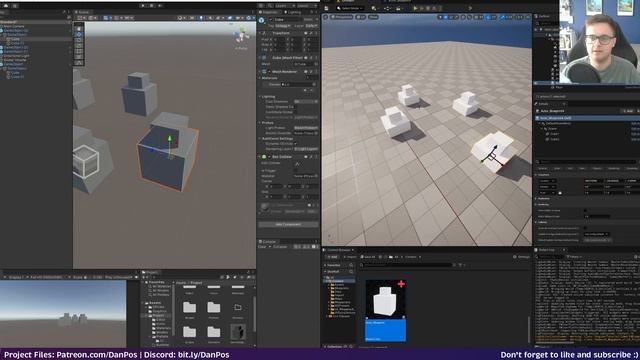Select the Hand view tool in Scene overlay

click(x=79, y=29)
